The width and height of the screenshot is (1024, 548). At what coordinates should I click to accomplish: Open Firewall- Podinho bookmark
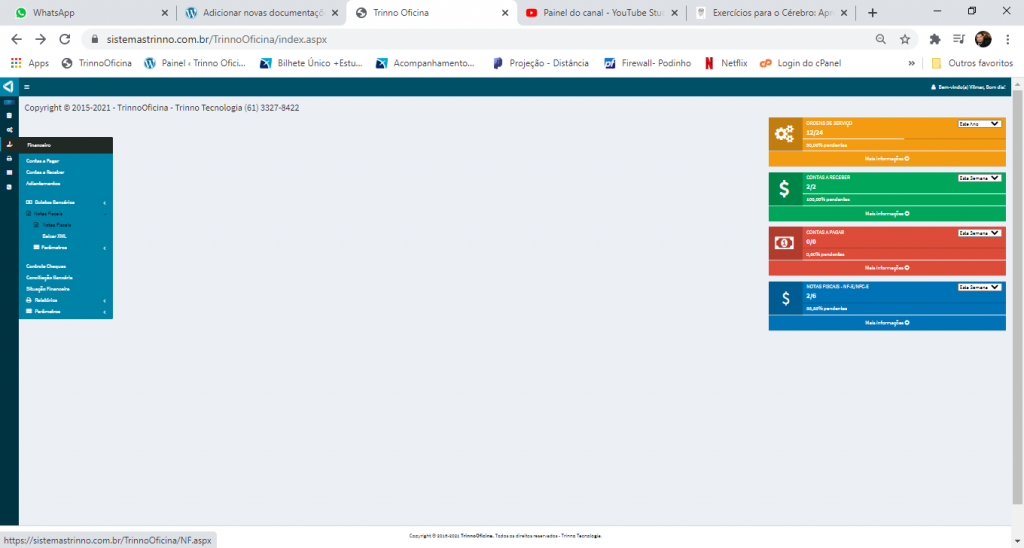pos(647,63)
